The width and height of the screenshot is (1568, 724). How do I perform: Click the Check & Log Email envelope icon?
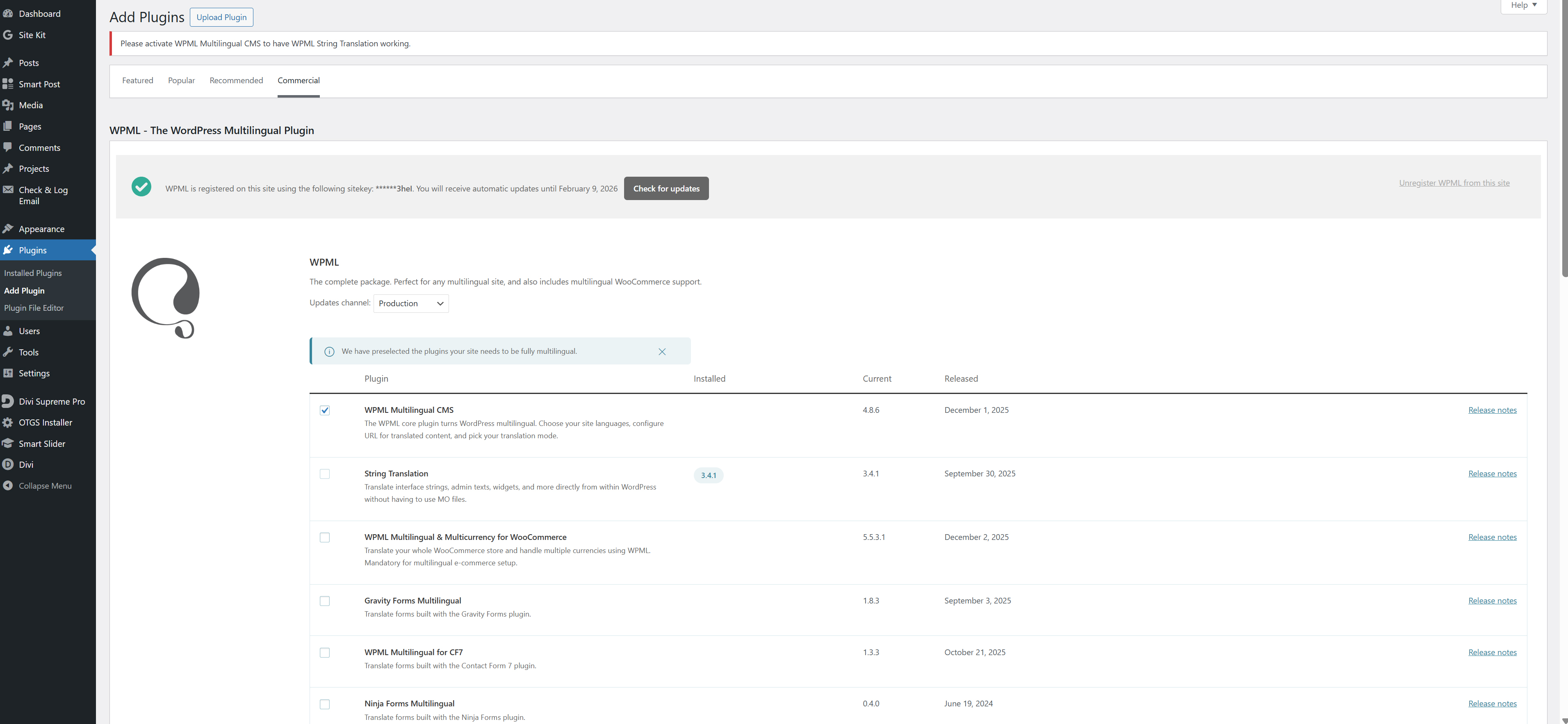click(8, 190)
